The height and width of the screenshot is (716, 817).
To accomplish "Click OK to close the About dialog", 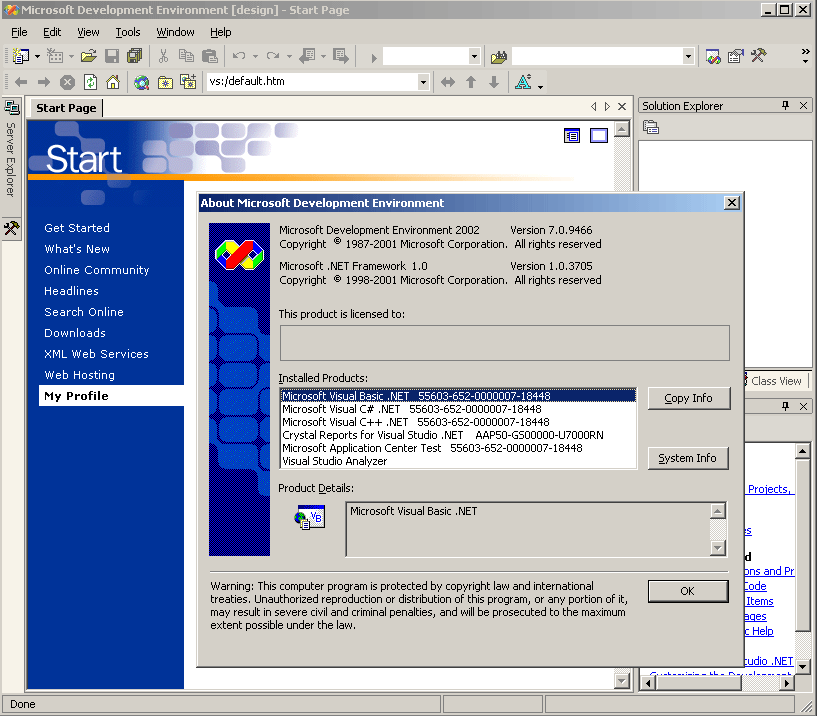I will (687, 591).
